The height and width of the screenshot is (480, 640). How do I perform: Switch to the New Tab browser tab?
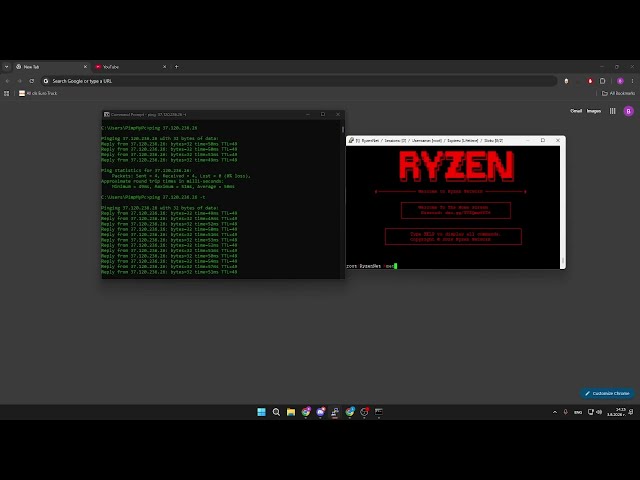click(x=51, y=67)
